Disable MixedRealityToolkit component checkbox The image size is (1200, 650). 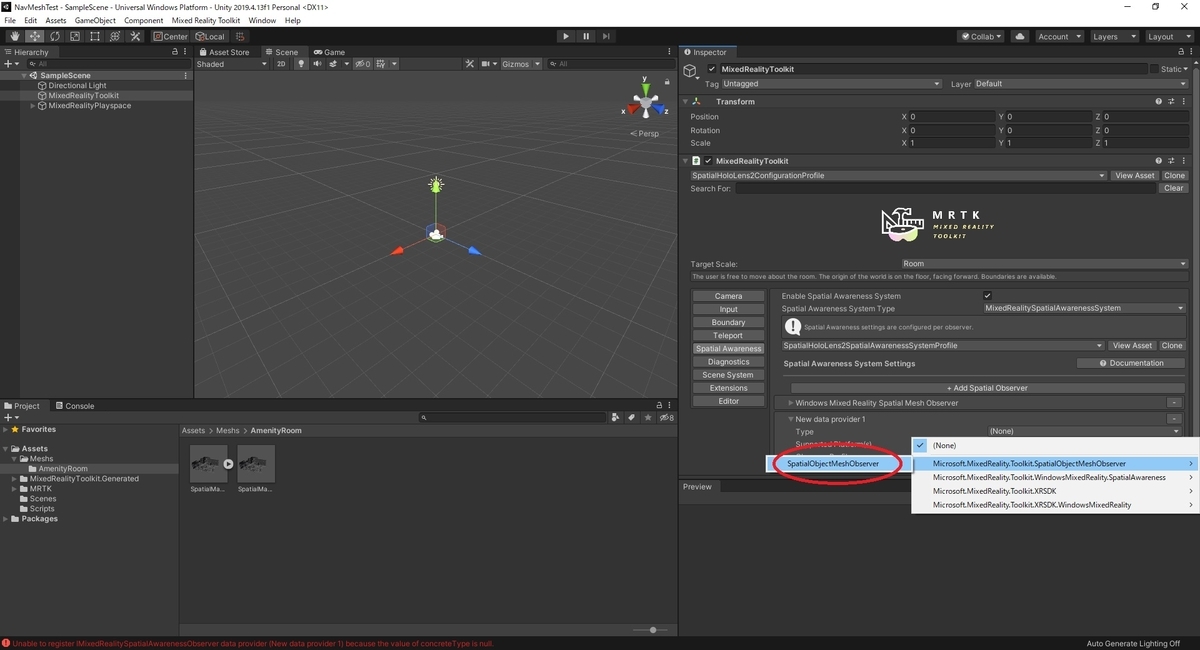708,161
